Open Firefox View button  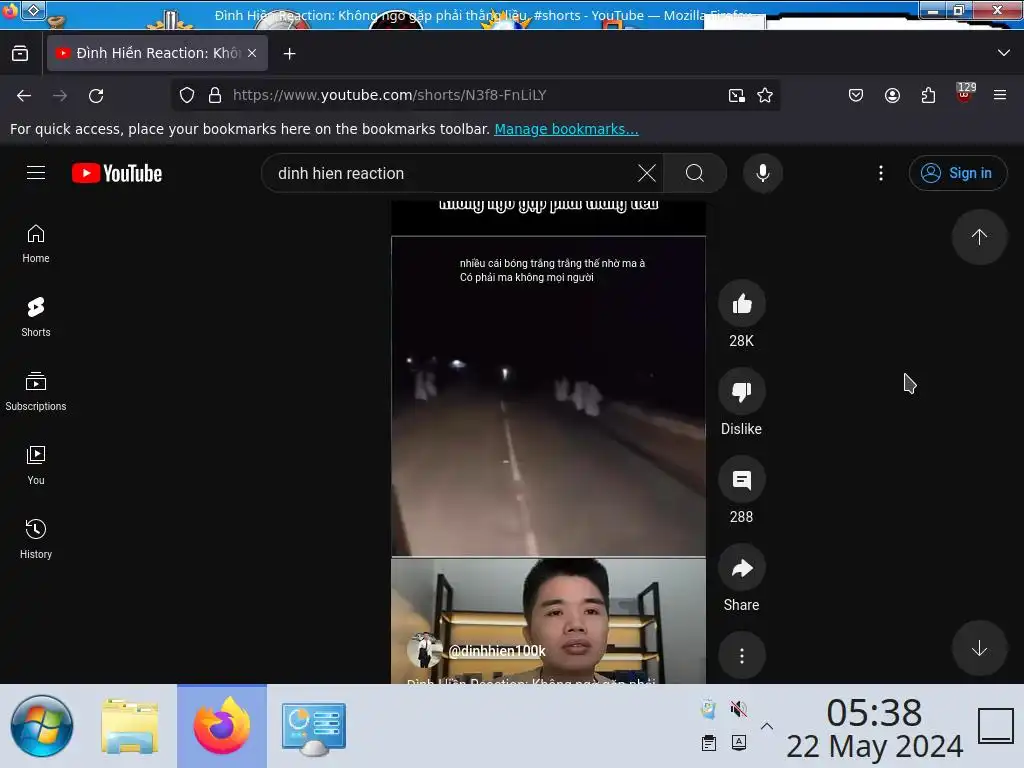coord(20,53)
